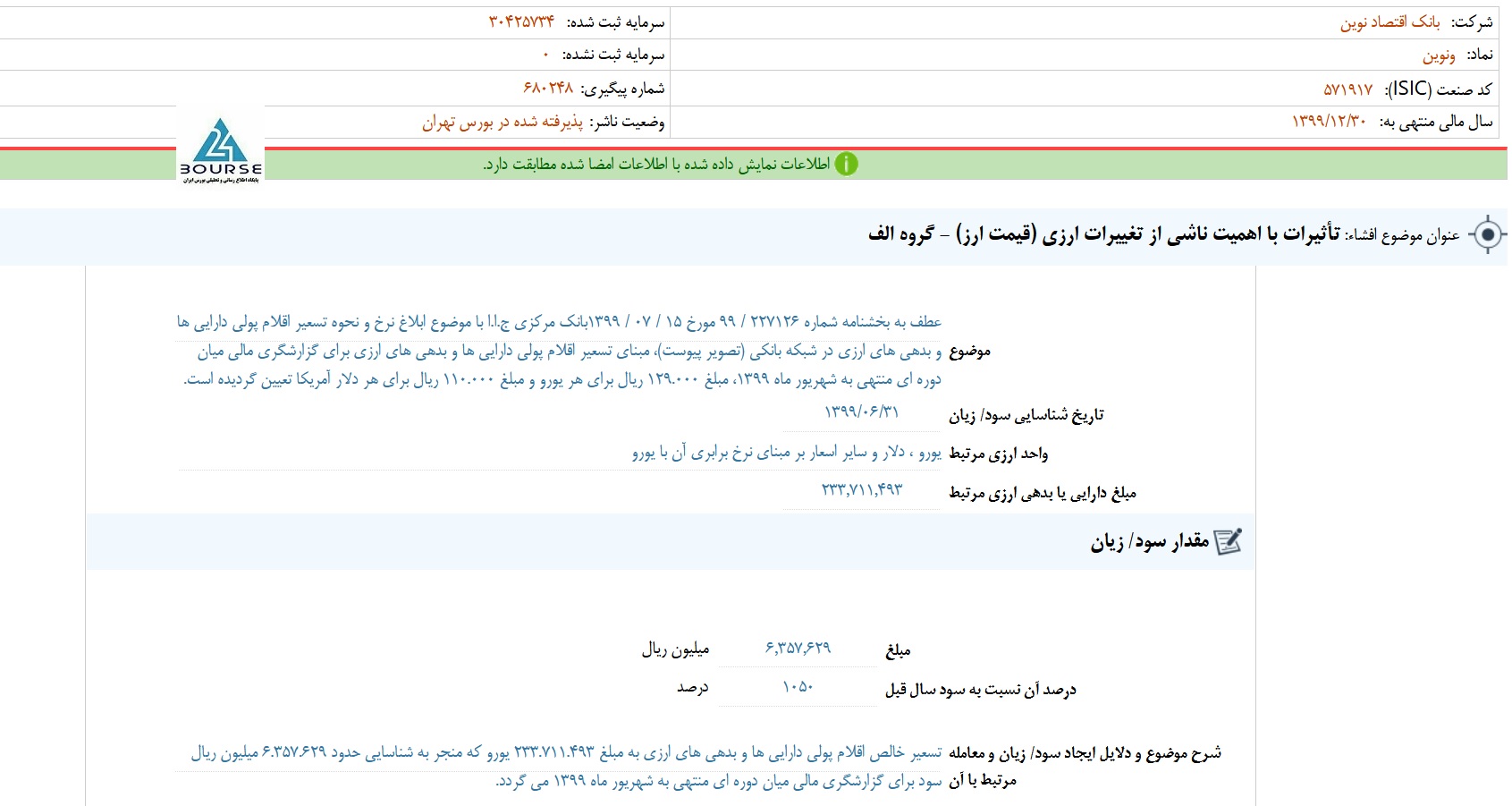Click the green info icon in banner
This screenshot has width=1512, height=806.
tap(846, 164)
